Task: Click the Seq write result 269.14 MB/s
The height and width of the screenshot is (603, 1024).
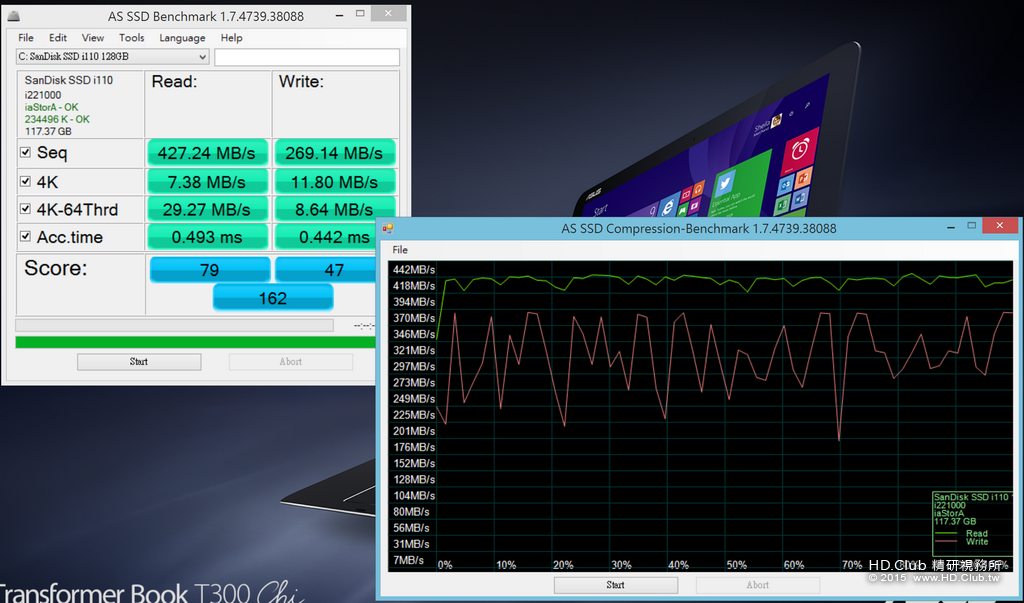Action: [x=334, y=153]
